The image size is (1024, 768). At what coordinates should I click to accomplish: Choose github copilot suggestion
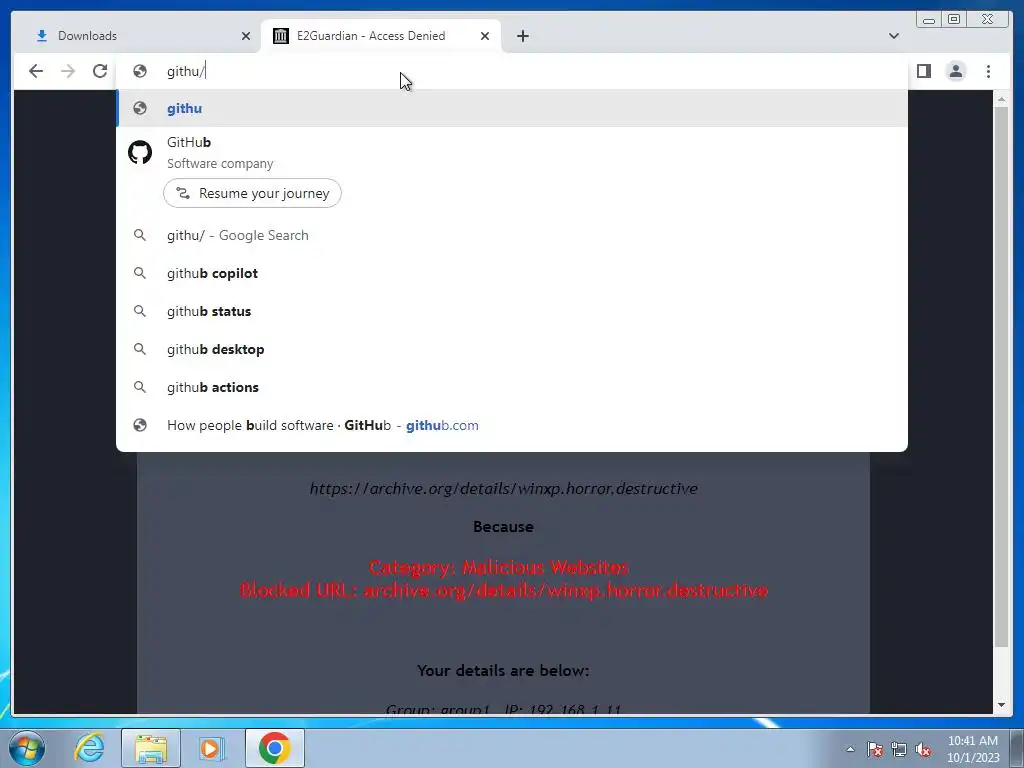(x=512, y=273)
